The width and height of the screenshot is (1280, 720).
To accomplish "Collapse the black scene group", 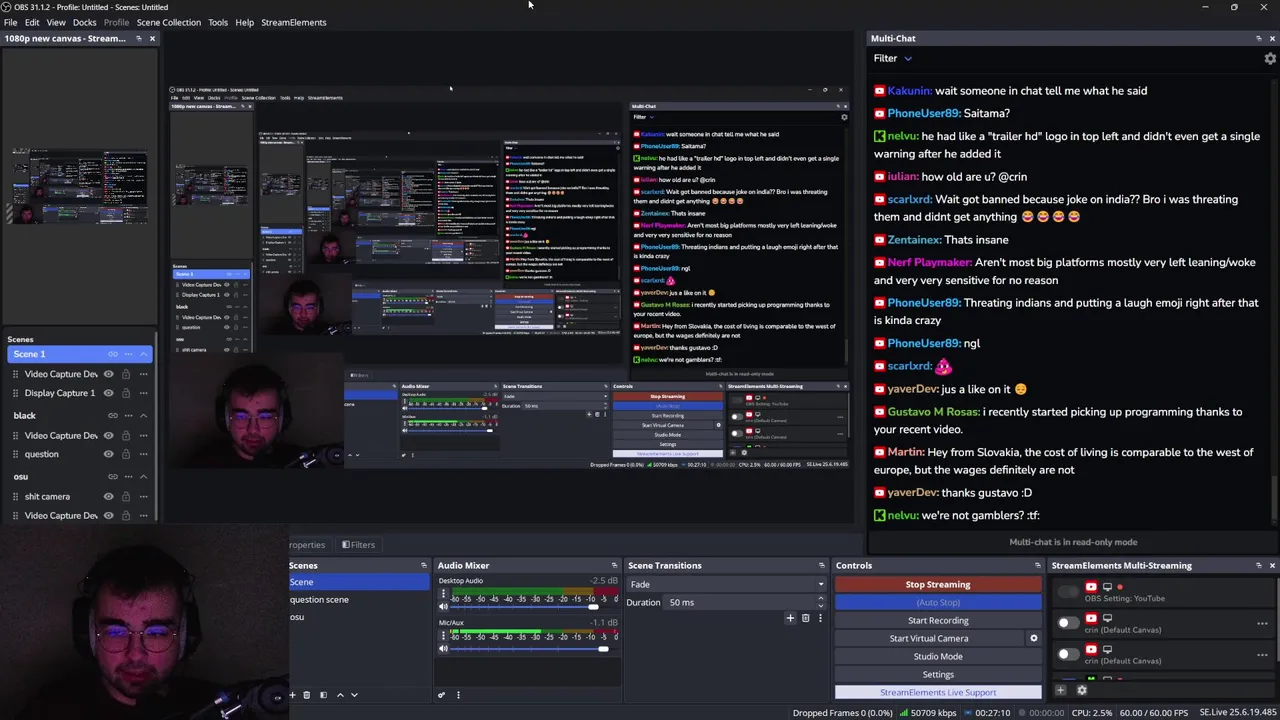I will [143, 415].
